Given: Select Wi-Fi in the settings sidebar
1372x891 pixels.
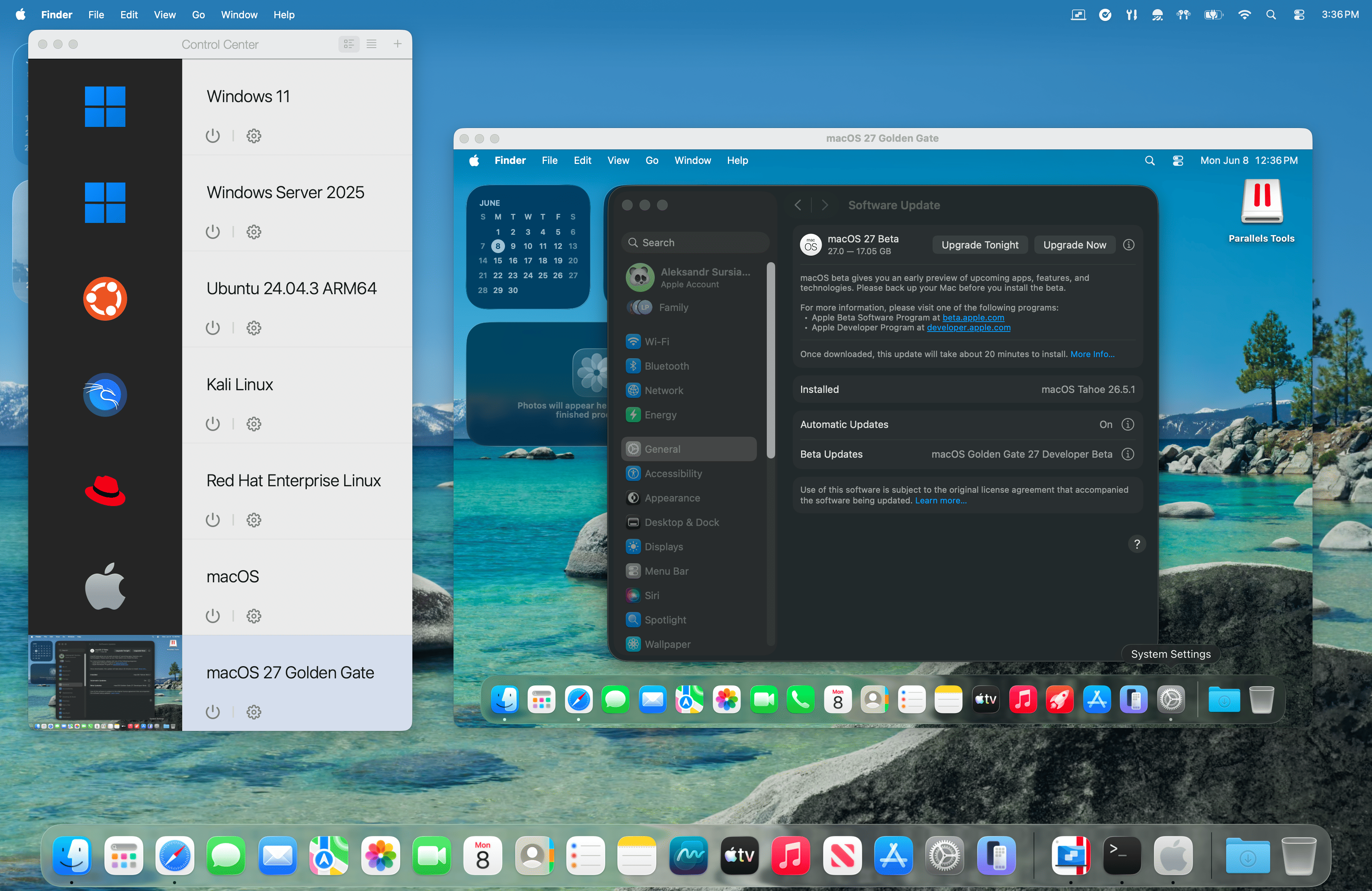Looking at the screenshot, I should (689, 341).
